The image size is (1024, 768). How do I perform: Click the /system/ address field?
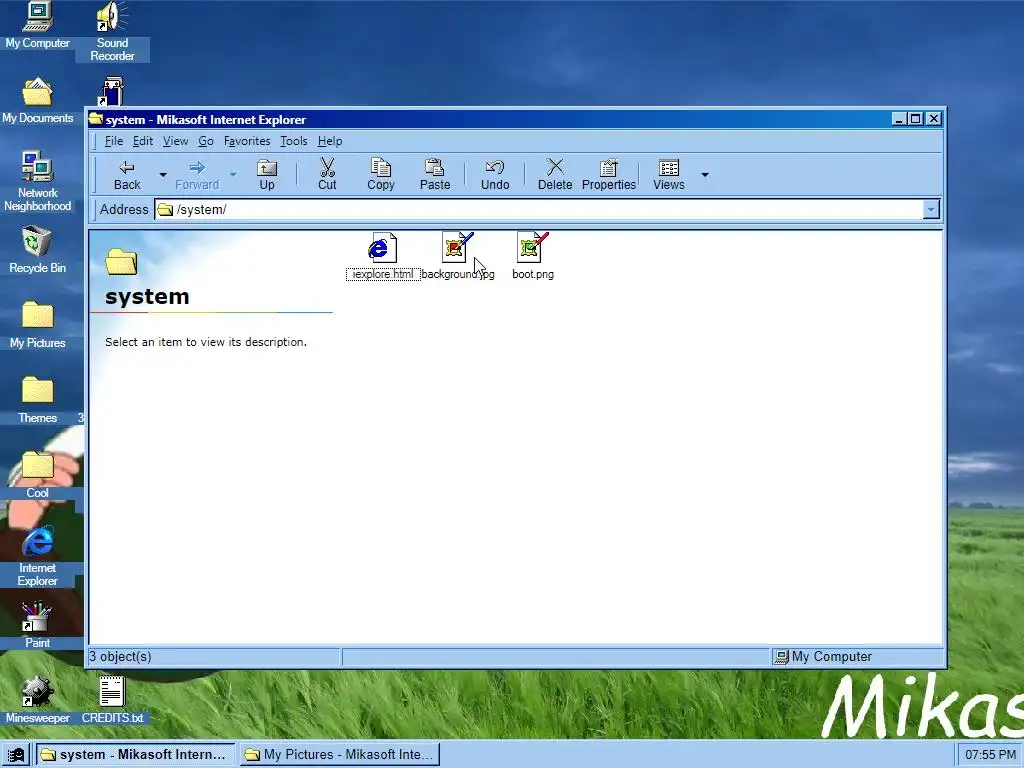[x=539, y=210]
